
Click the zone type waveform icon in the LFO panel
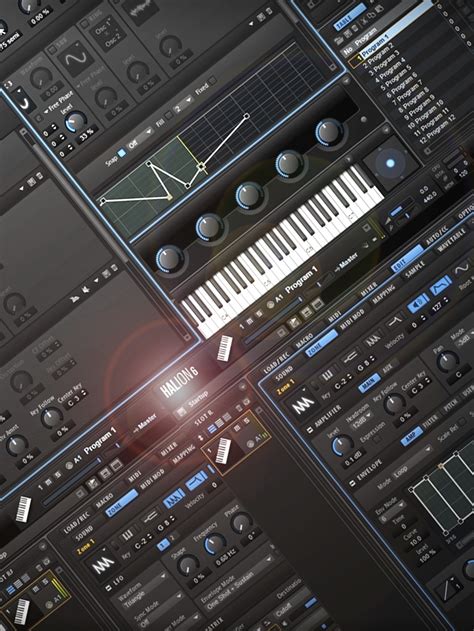[103, 566]
